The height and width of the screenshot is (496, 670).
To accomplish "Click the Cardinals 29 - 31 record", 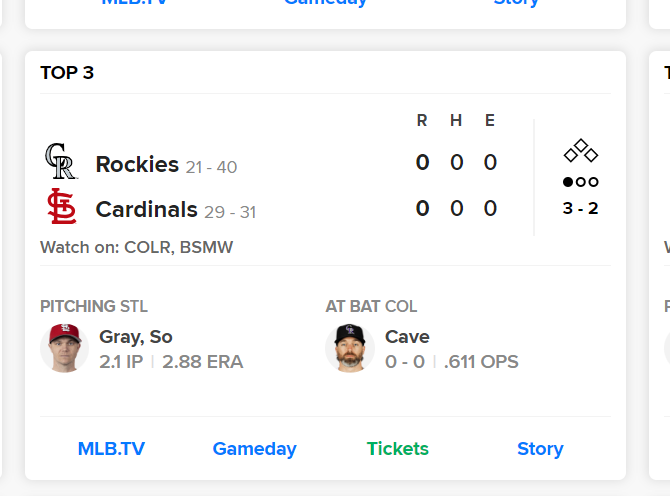I will point(230,212).
